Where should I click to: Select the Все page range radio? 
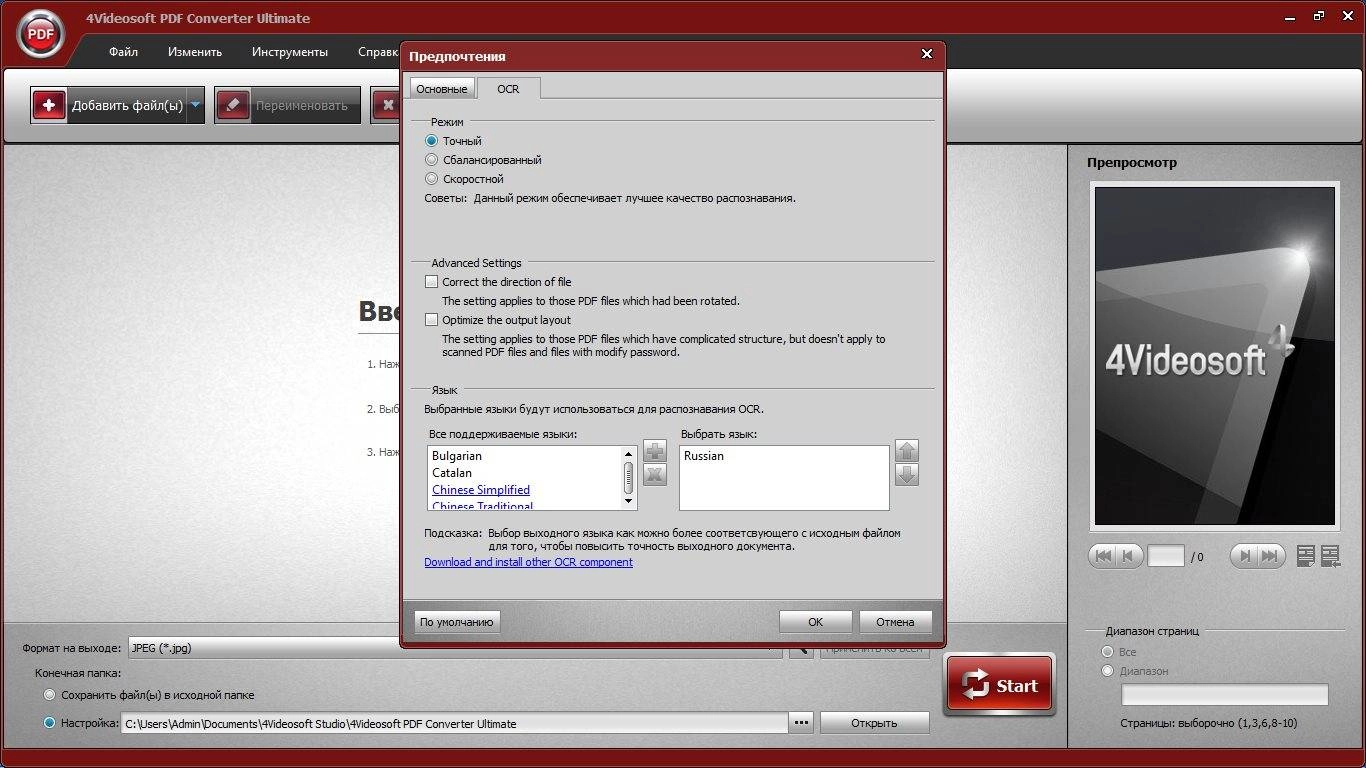point(1107,652)
